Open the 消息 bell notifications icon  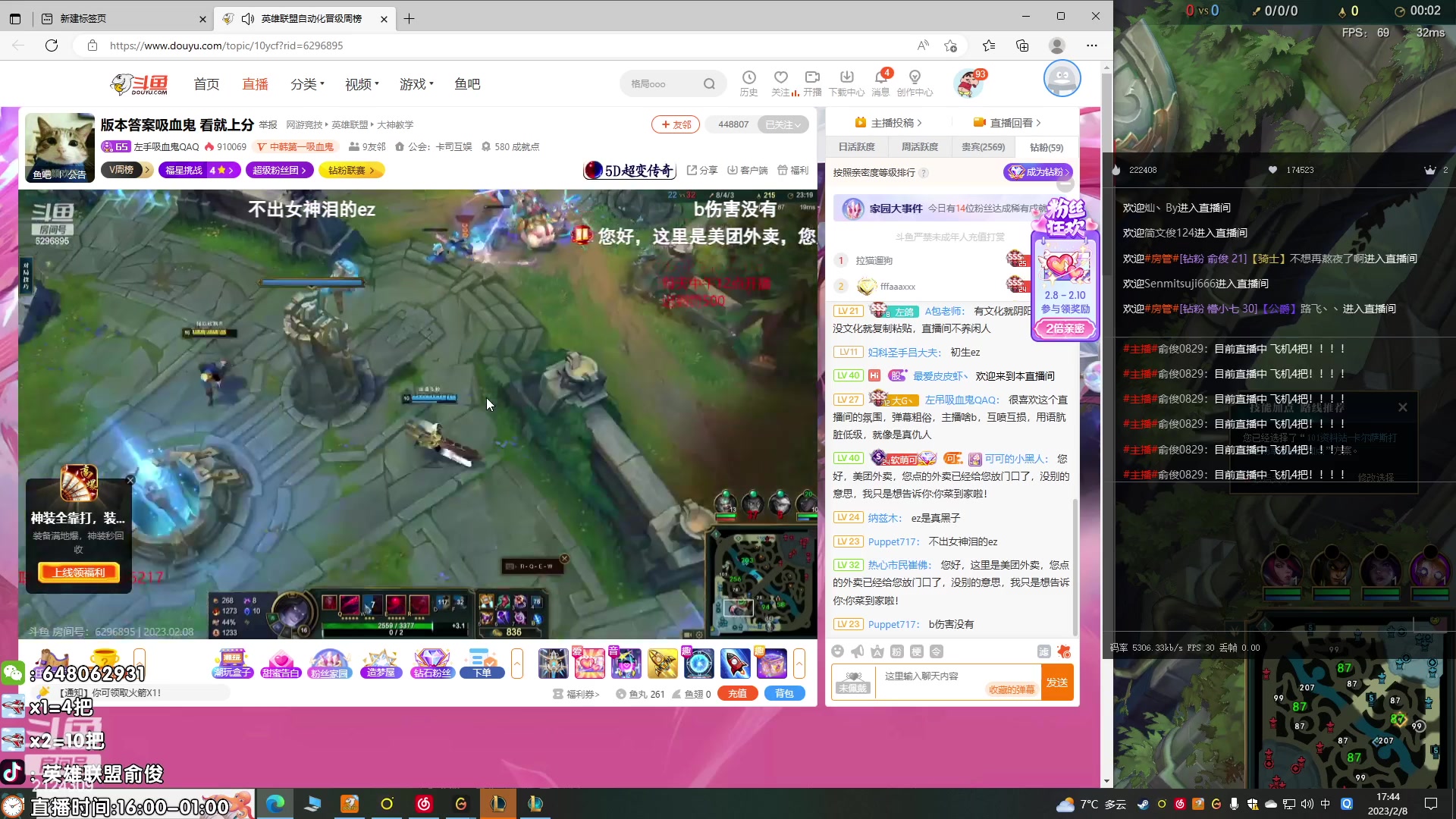(880, 77)
